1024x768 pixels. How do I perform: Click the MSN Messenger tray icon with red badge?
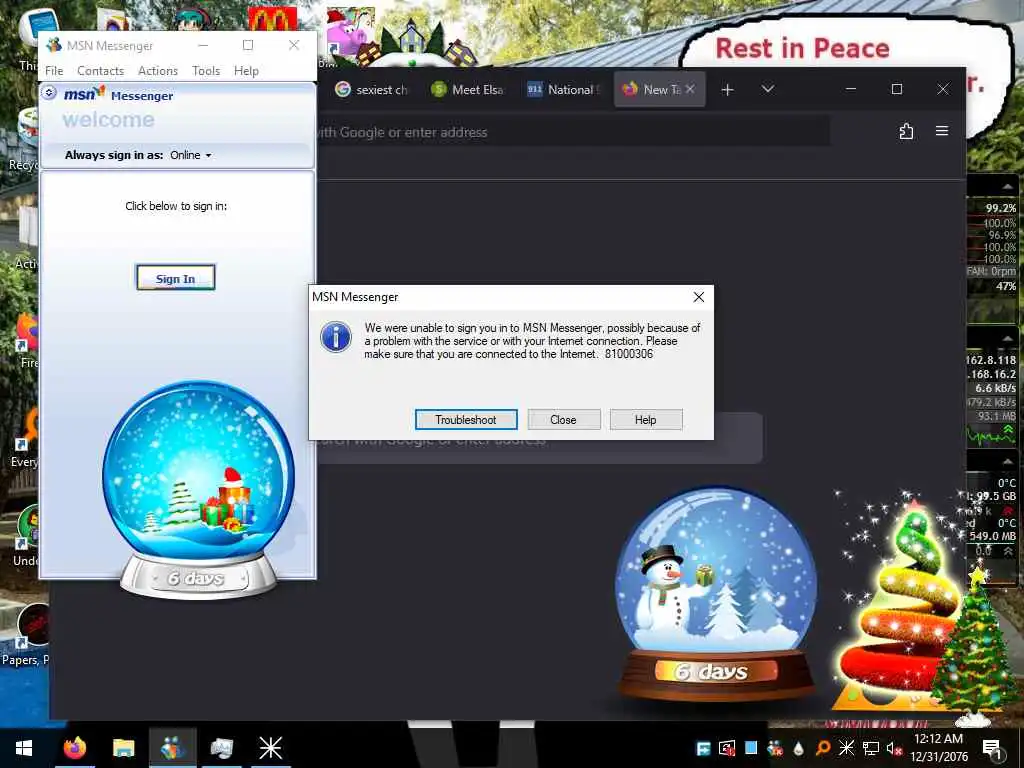[x=775, y=748]
